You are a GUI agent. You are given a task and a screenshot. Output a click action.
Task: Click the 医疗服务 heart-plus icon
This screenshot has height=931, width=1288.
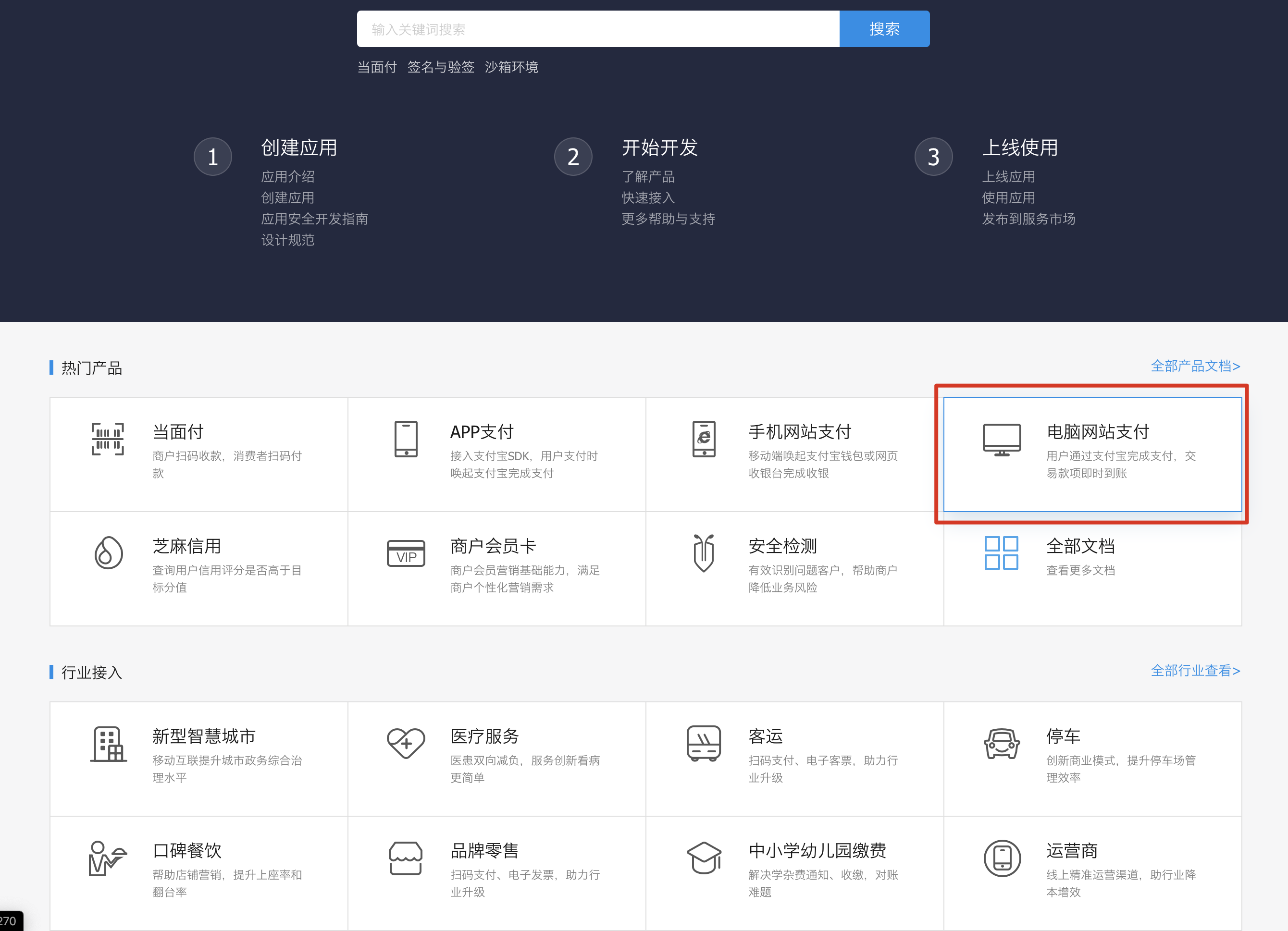coord(406,743)
